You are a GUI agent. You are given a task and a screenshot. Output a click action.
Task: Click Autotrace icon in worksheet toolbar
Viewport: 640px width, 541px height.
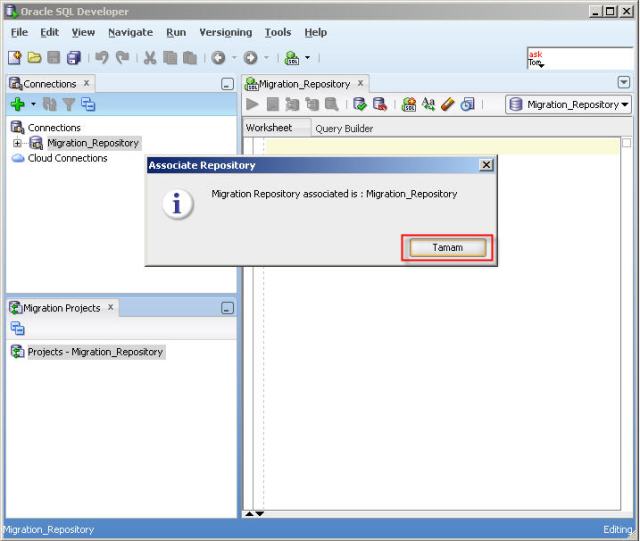(312, 105)
